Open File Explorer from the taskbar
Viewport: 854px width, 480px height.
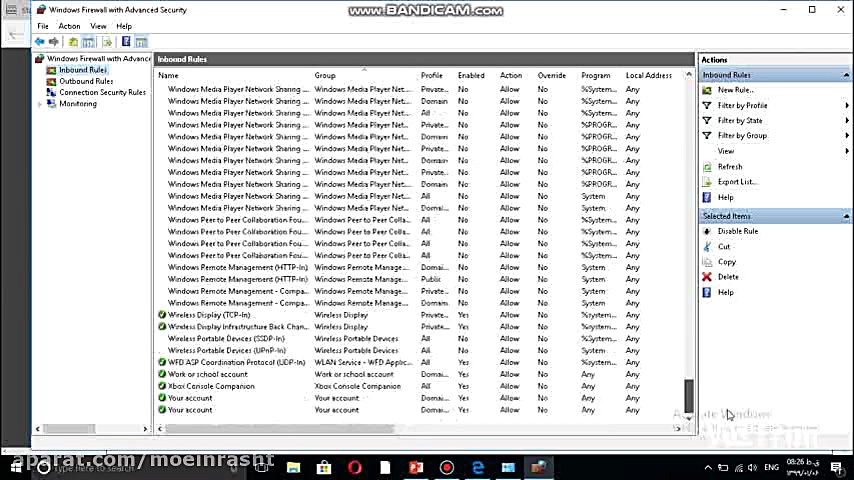(294, 467)
